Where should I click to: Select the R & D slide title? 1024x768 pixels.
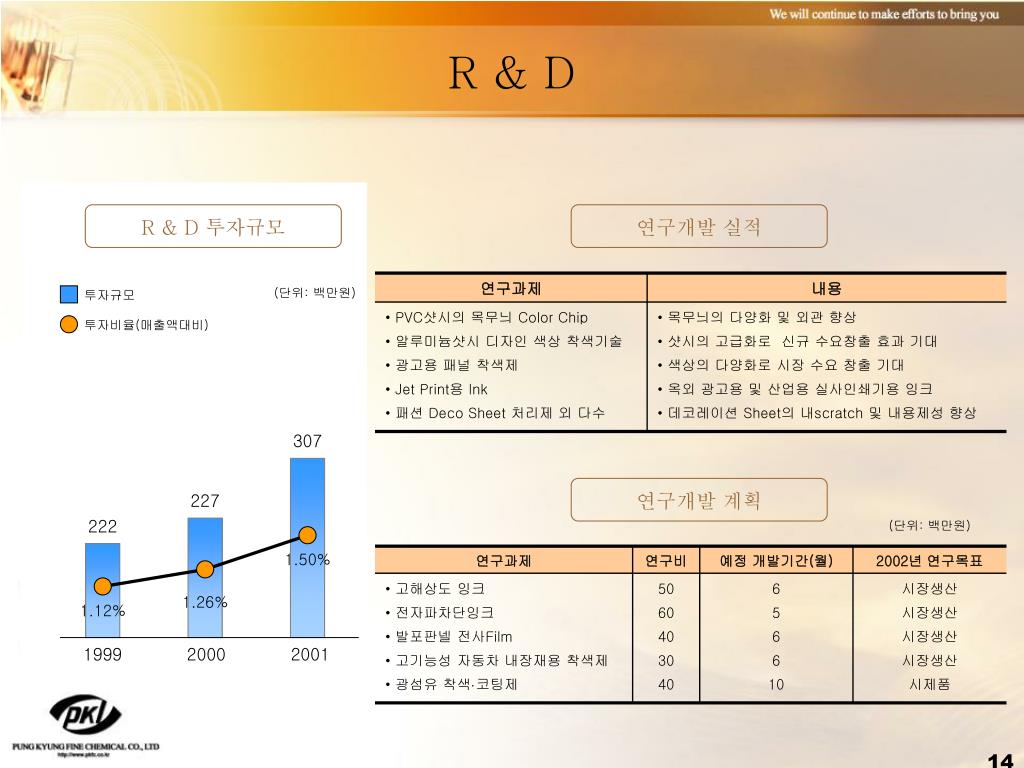[511, 72]
